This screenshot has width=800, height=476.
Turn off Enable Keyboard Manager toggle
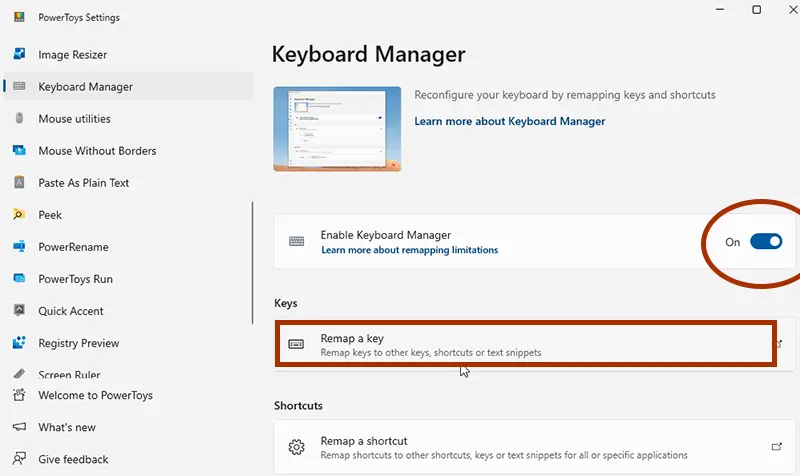(766, 241)
